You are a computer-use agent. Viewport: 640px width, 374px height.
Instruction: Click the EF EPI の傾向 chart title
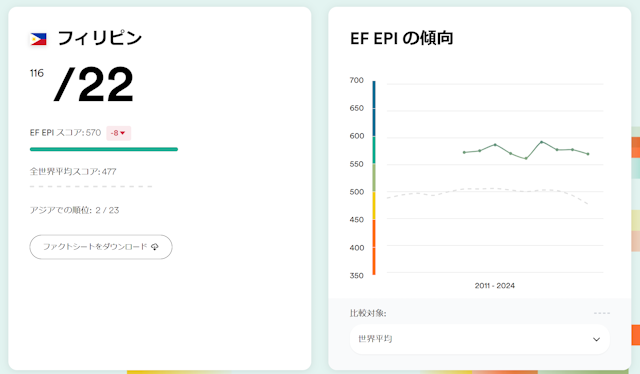[x=402, y=38]
